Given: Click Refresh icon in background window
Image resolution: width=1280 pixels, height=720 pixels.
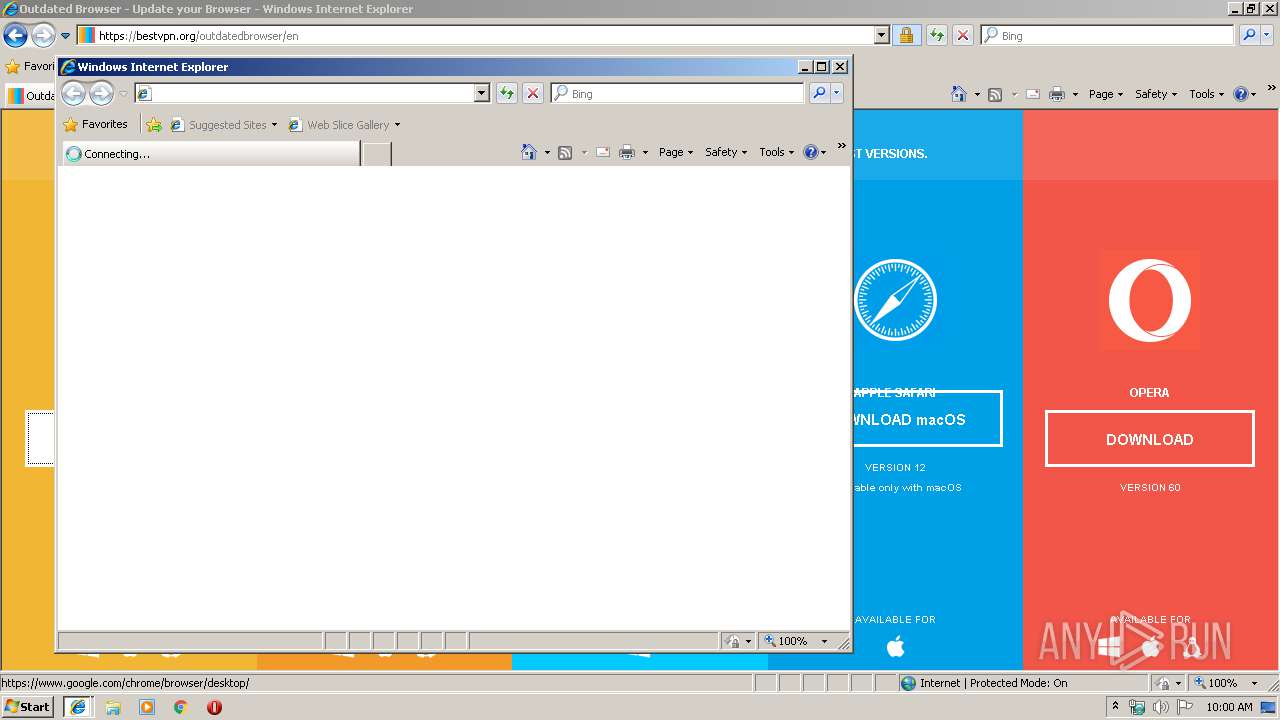Looking at the screenshot, I should [x=937, y=35].
